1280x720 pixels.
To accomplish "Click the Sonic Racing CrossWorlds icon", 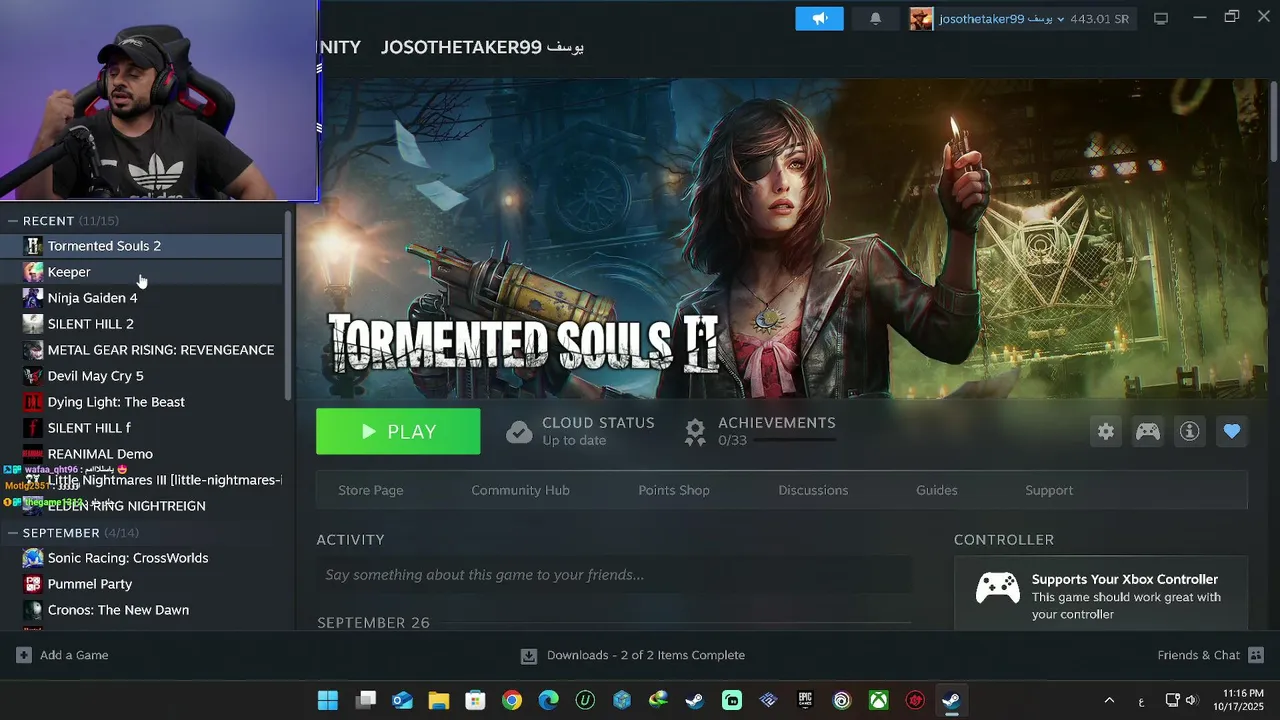I will click(33, 558).
